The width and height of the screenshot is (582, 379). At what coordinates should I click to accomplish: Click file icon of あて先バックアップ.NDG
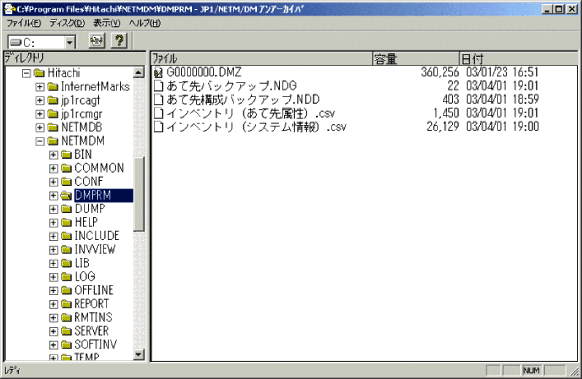tap(158, 86)
